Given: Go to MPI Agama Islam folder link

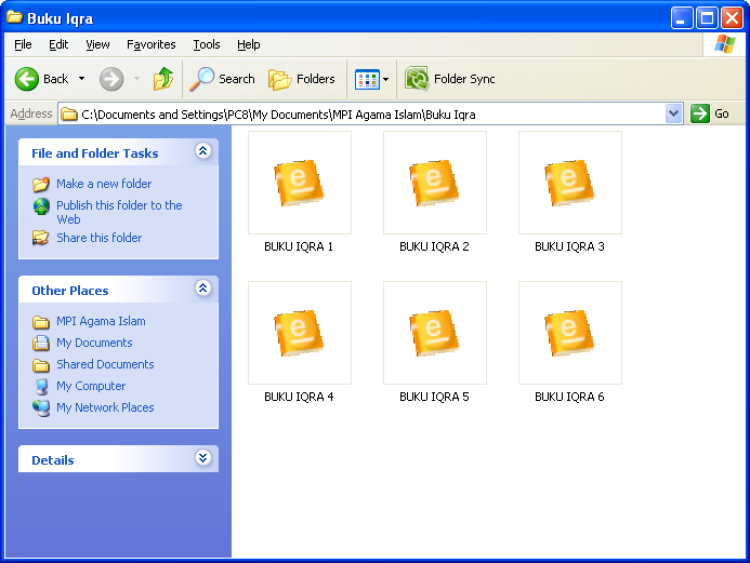Looking at the screenshot, I should pos(101,321).
